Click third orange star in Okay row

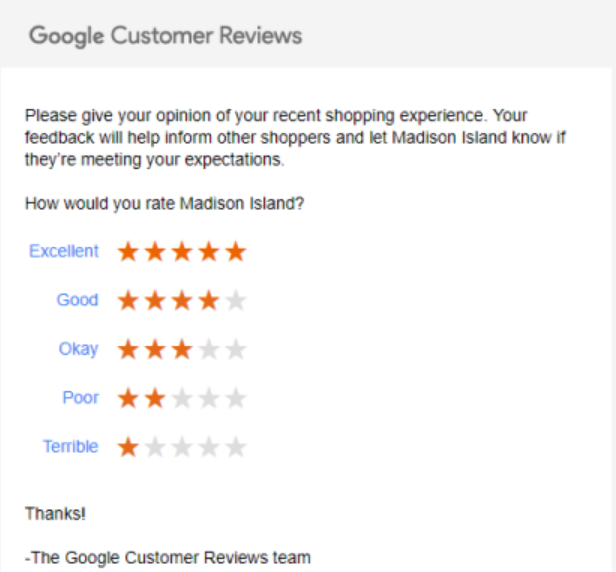pos(182,349)
